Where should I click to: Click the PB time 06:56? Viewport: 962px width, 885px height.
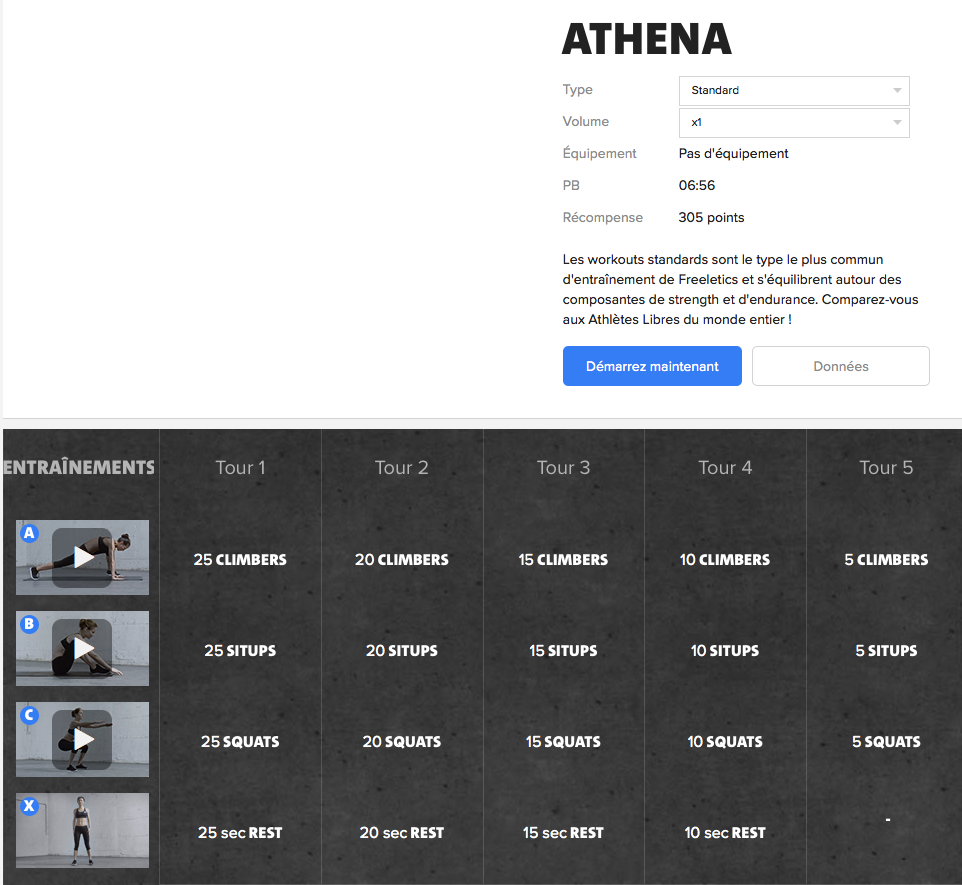[696, 185]
